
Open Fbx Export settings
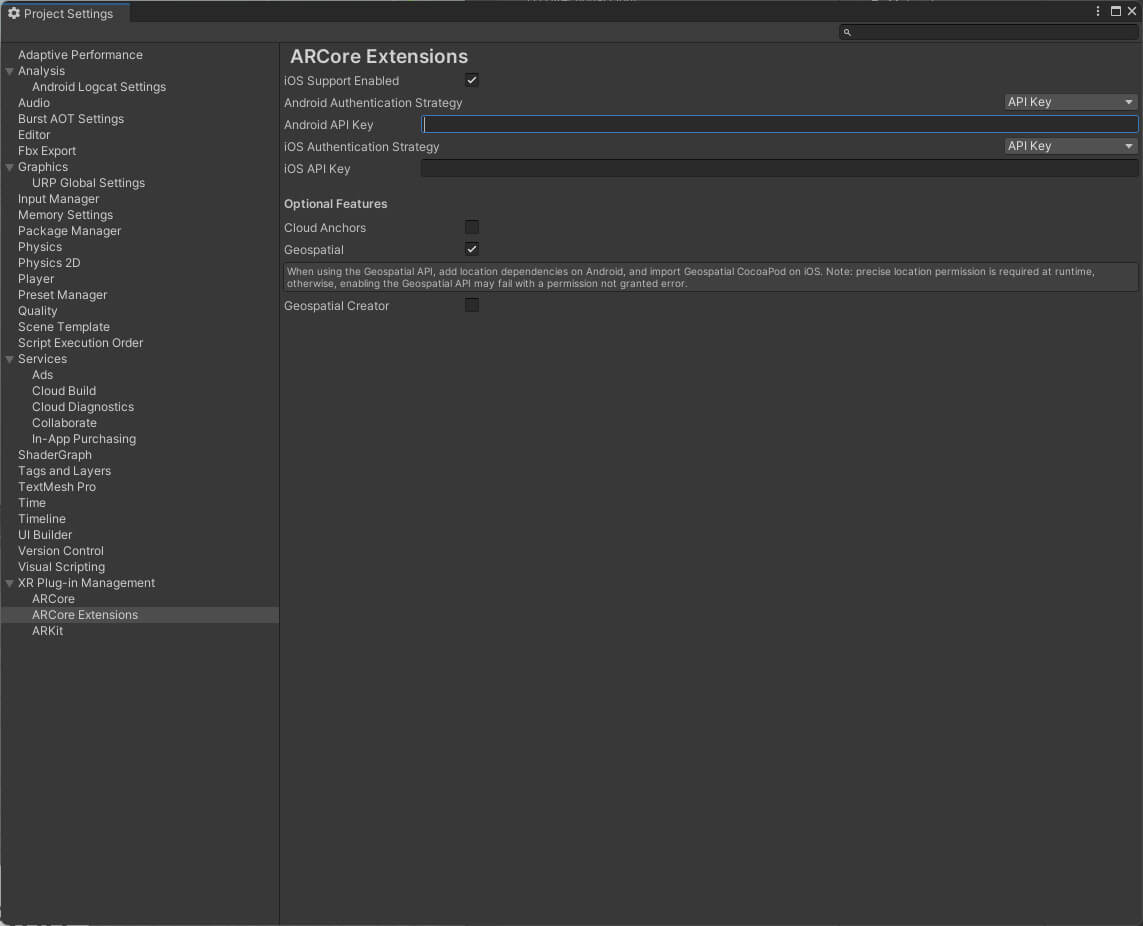tap(47, 151)
